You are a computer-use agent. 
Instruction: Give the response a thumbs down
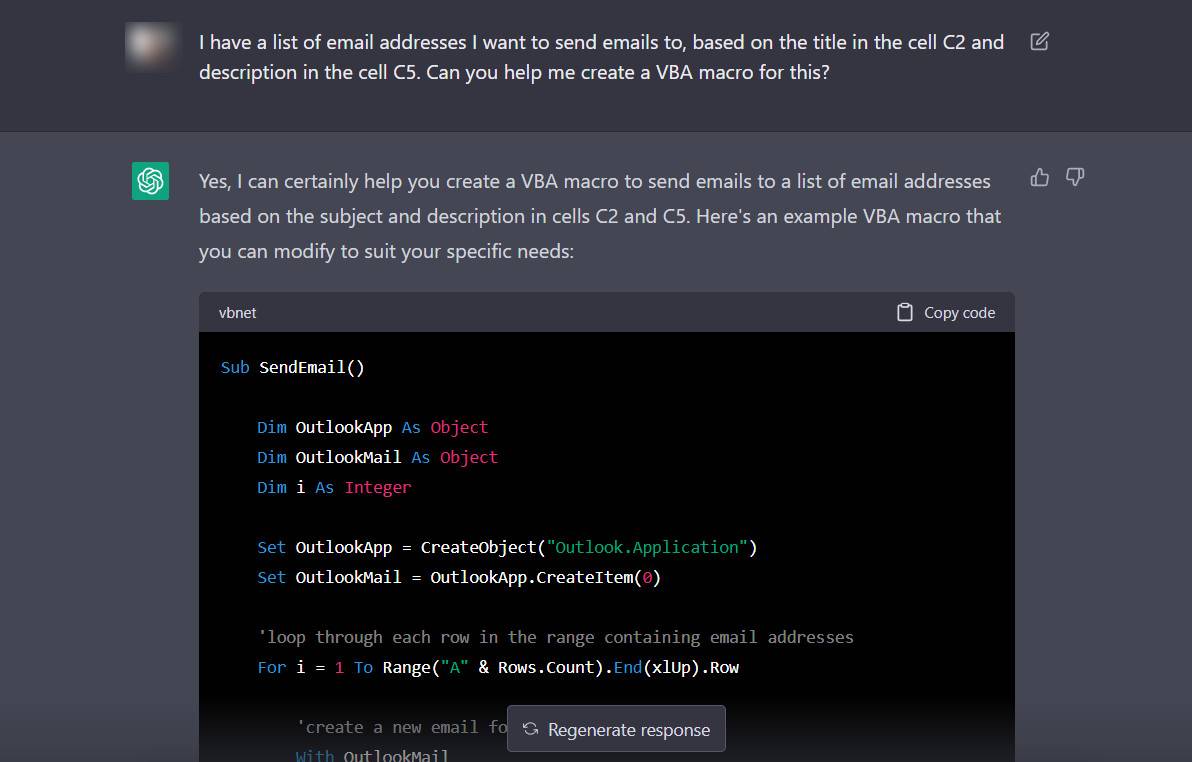(1075, 178)
